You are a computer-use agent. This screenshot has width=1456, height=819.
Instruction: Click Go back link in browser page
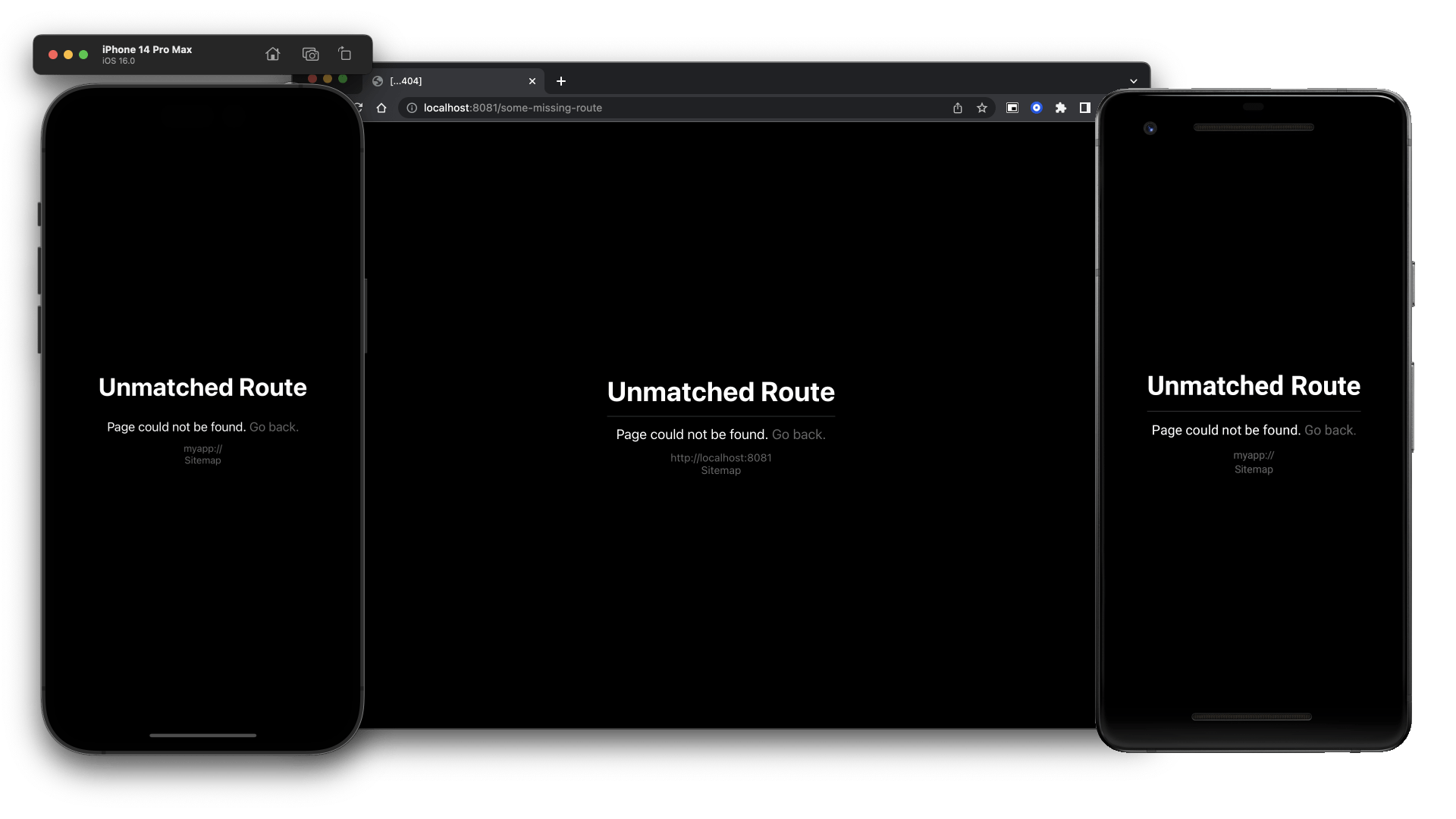799,435
